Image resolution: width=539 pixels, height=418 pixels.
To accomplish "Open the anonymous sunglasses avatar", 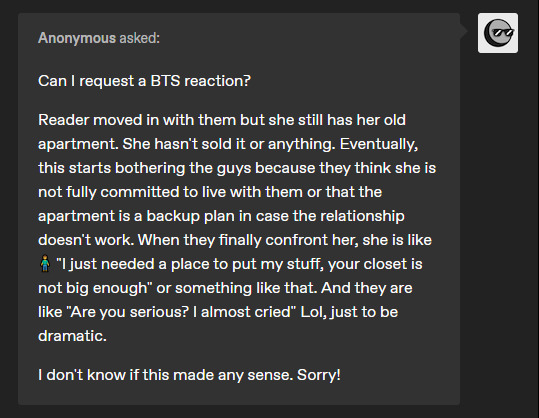I will click(x=498, y=33).
